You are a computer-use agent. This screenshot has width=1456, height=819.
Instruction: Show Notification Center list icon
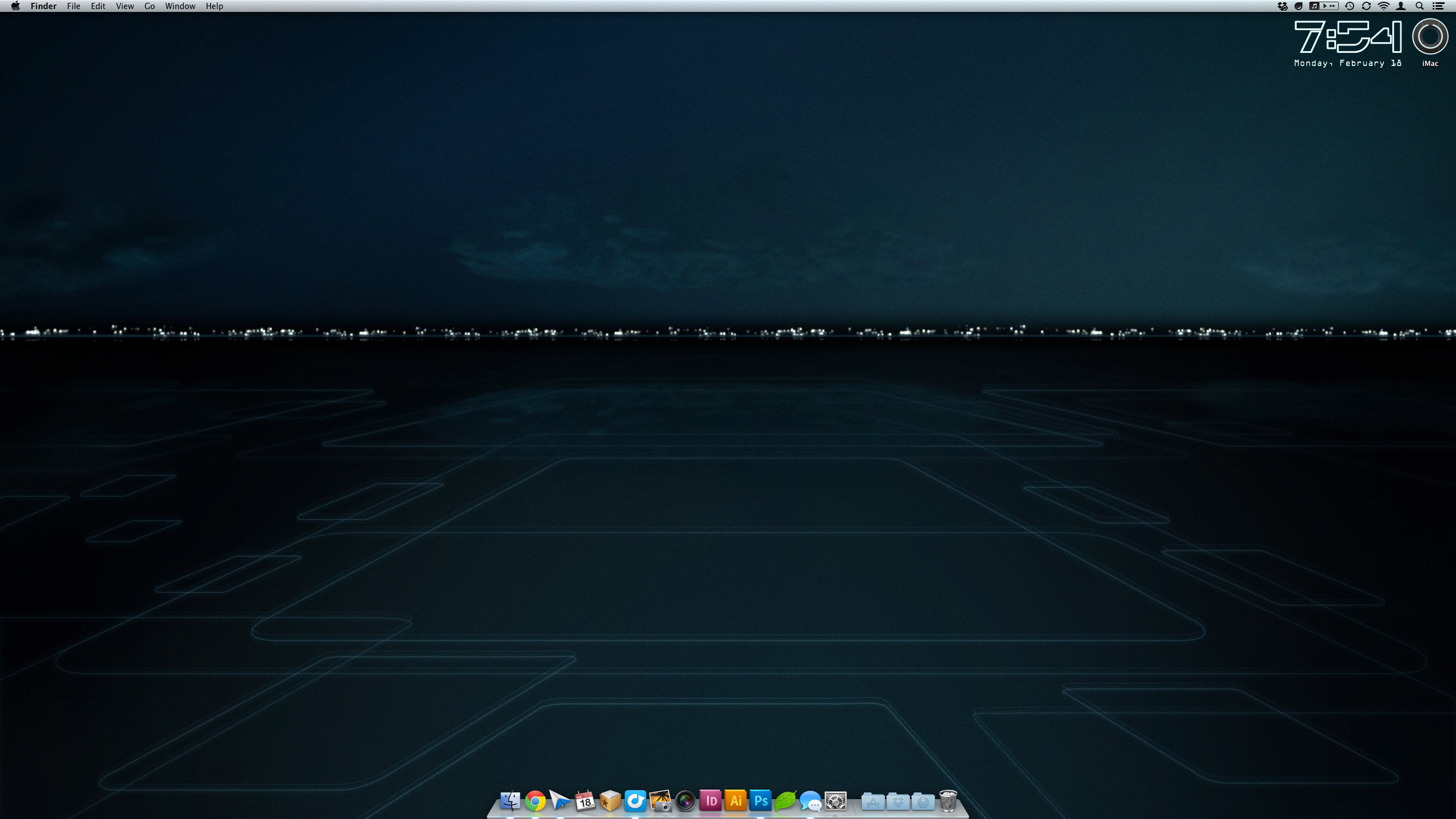coord(1438,6)
